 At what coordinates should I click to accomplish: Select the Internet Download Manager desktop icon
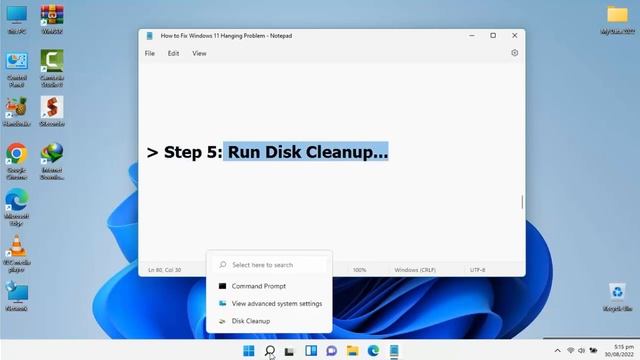click(52, 161)
